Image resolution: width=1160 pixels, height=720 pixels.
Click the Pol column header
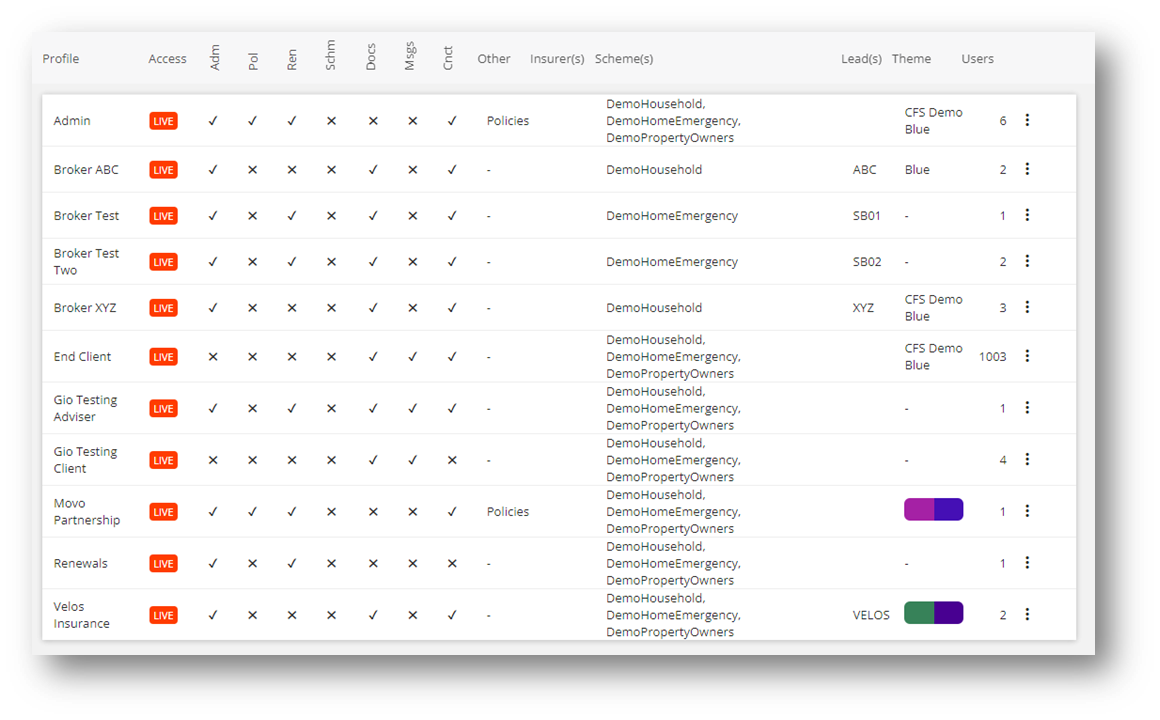253,61
